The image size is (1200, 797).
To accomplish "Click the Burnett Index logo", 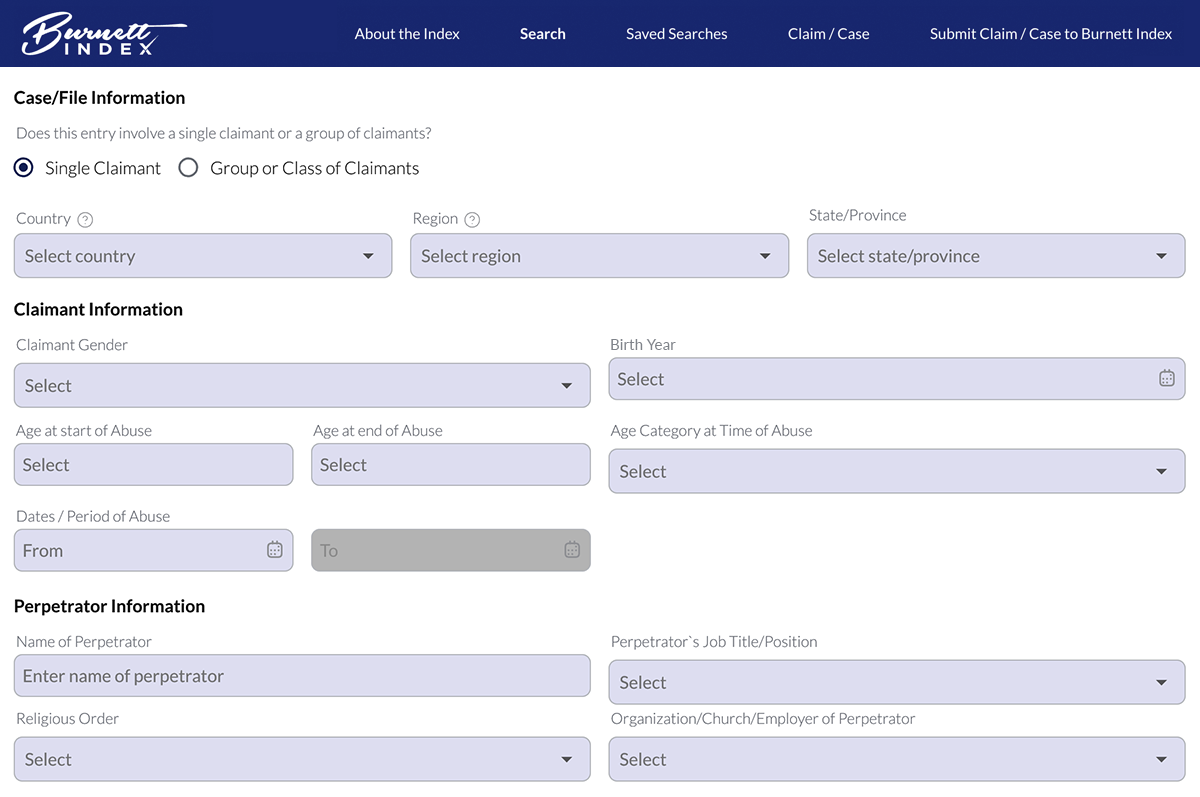I will (x=103, y=34).
